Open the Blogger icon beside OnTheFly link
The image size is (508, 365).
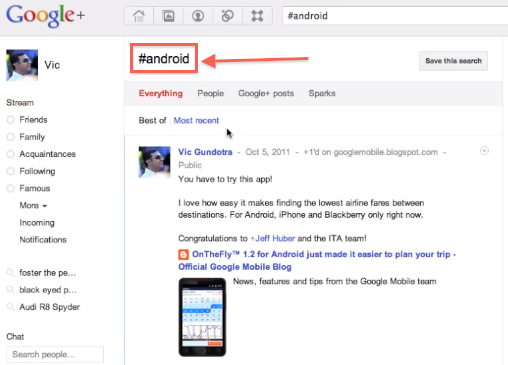click(183, 255)
